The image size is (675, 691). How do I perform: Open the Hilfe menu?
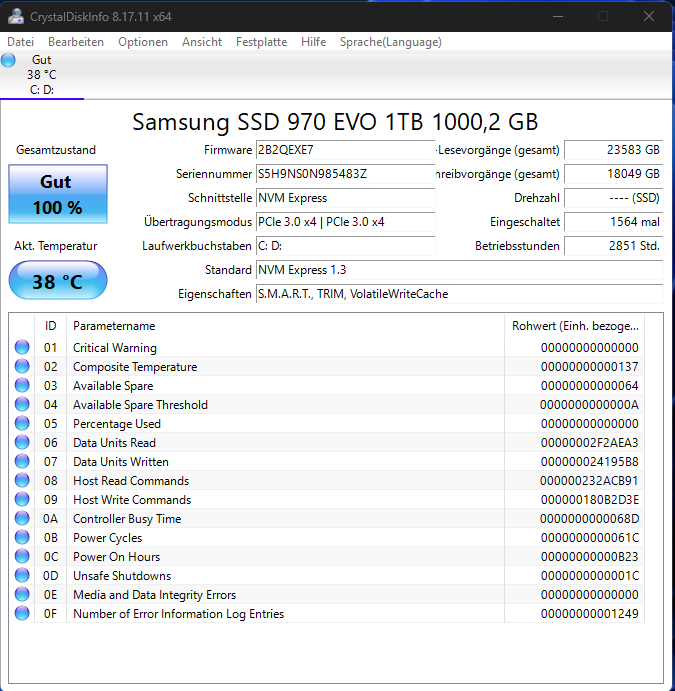coord(313,42)
